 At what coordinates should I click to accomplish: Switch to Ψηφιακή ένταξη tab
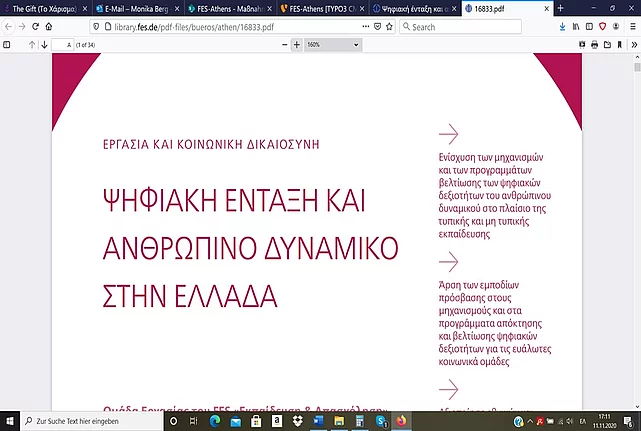(414, 9)
